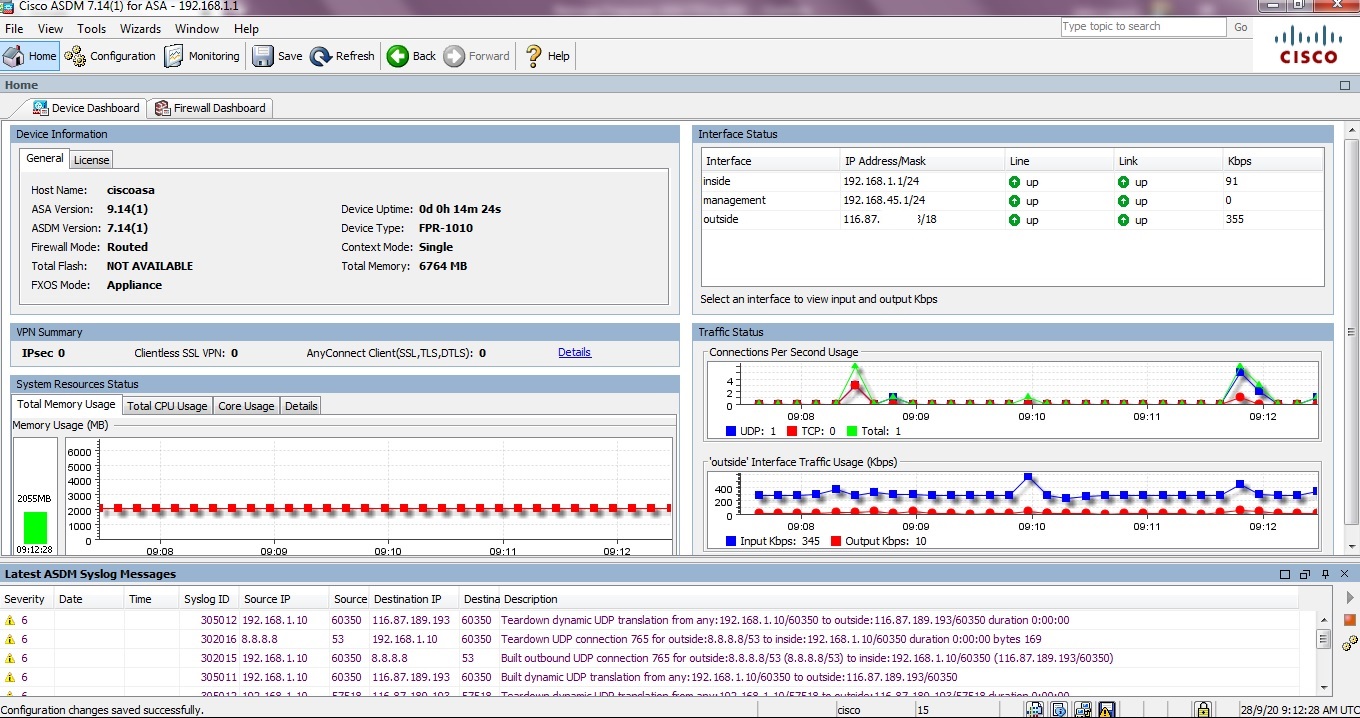Switch to the Firewall Dashboard tab
This screenshot has height=718, width=1360.
[210, 107]
